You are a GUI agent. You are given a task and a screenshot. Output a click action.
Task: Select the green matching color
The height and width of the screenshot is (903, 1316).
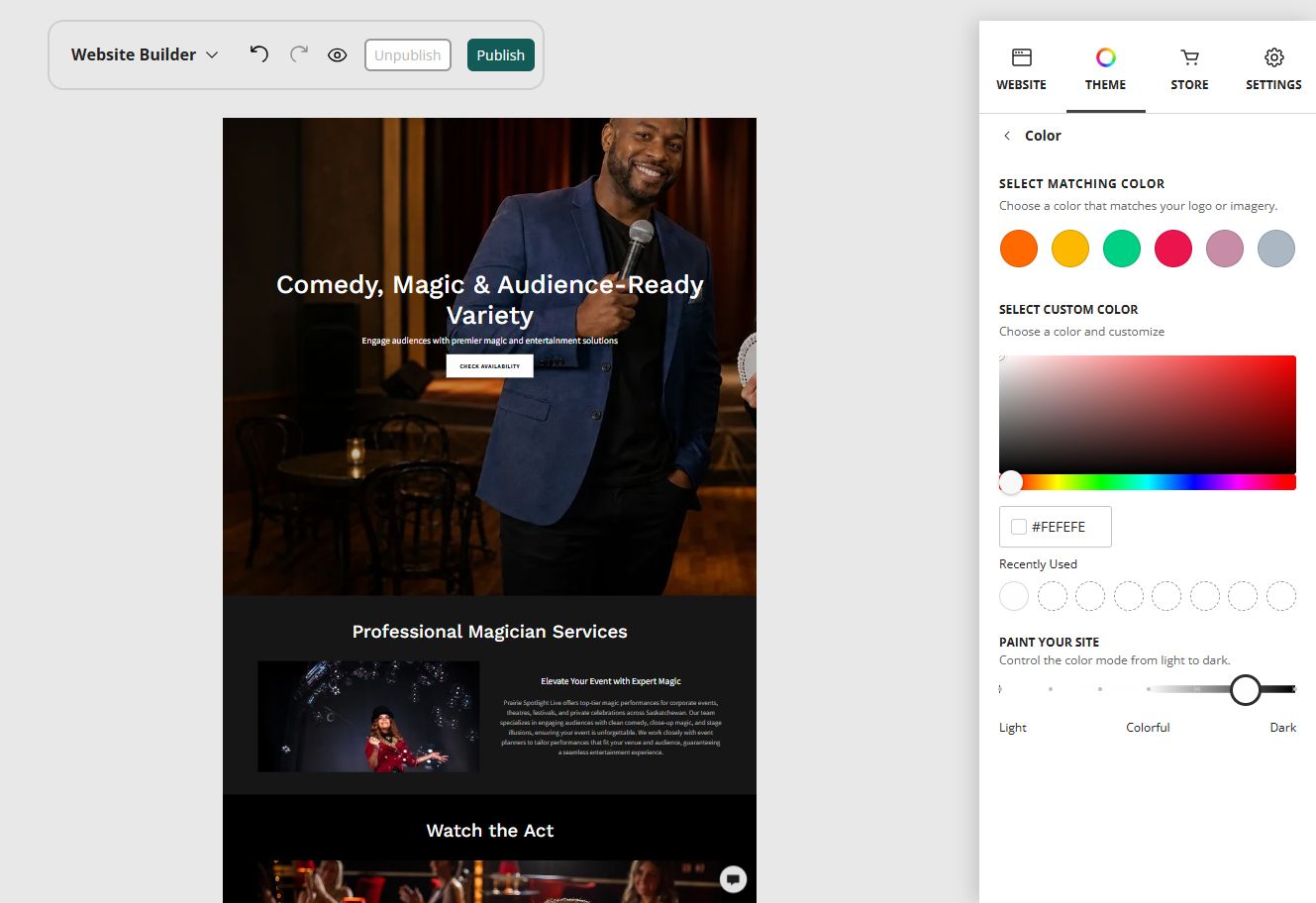pos(1121,249)
